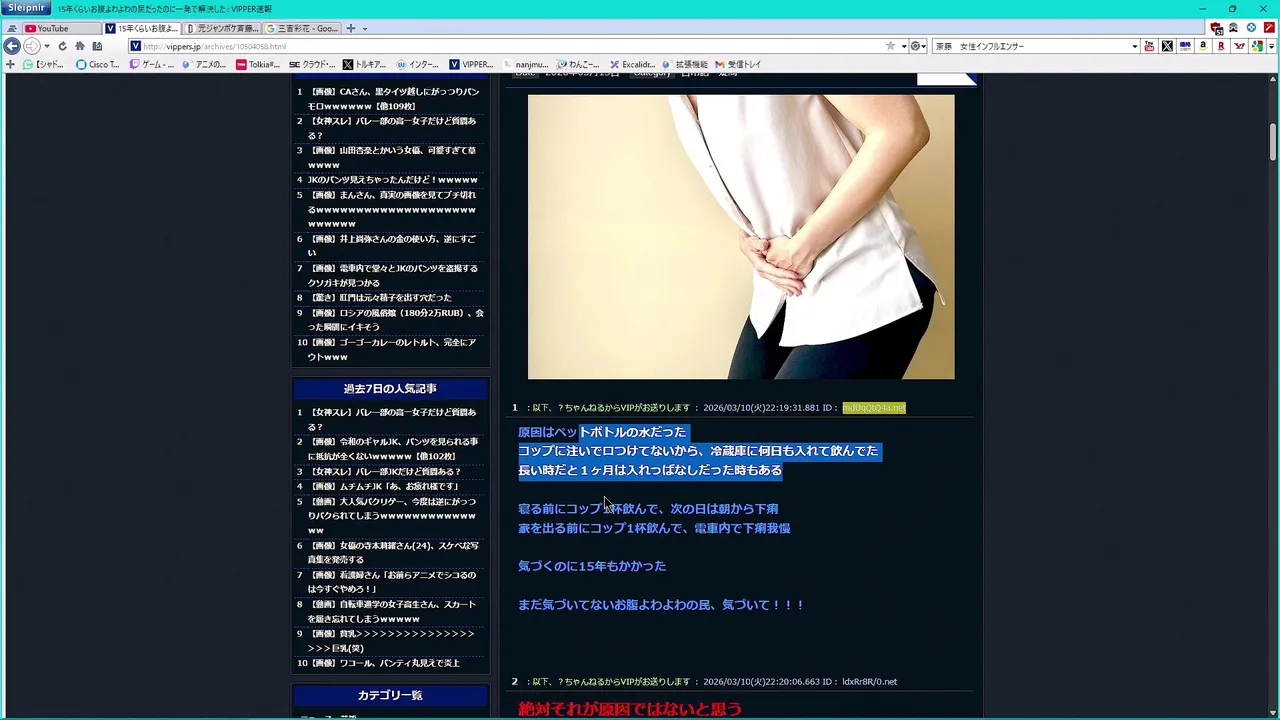
Task: Click the red shield extension icon with badge
Action: click(1216, 28)
